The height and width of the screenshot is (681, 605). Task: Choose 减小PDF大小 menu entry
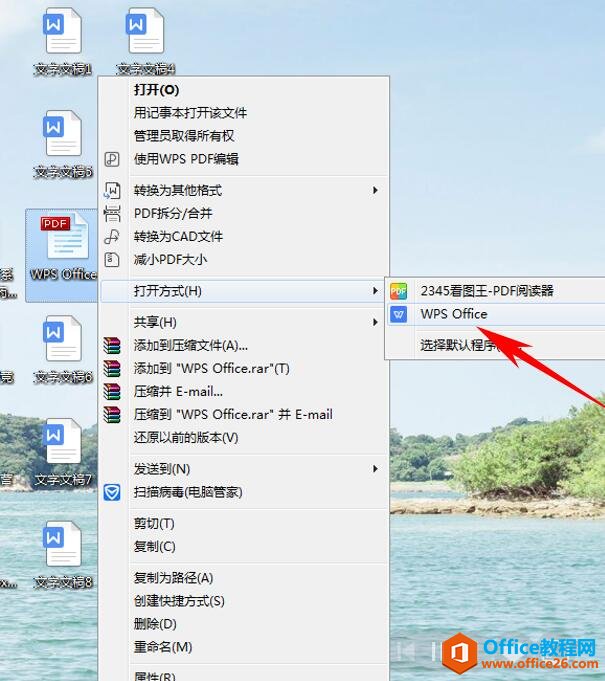tap(244, 260)
